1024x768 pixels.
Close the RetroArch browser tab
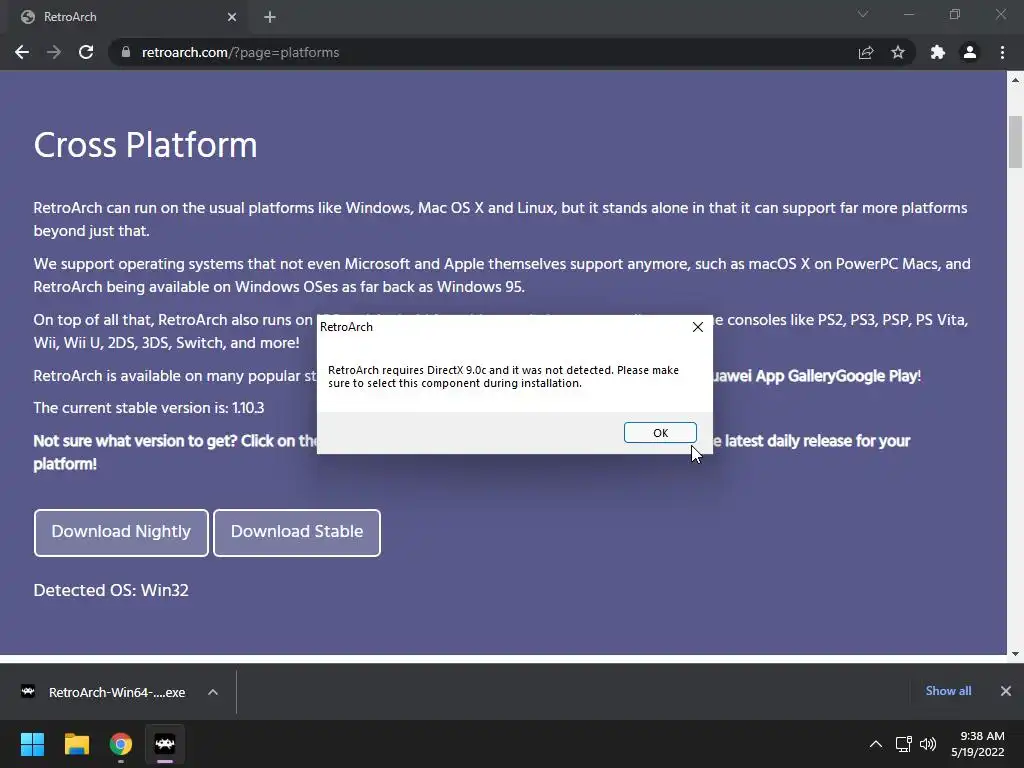pos(232,17)
